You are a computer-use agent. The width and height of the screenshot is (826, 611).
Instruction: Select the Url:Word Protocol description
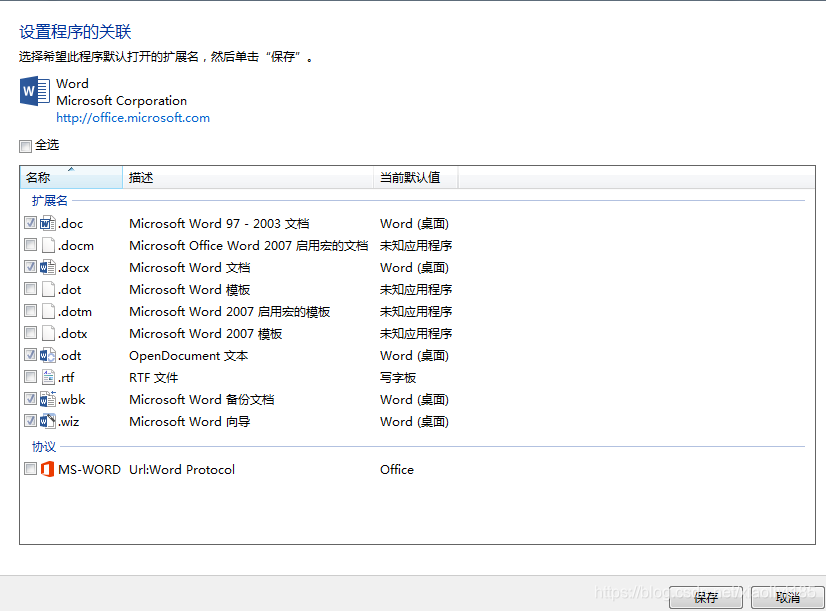point(182,469)
